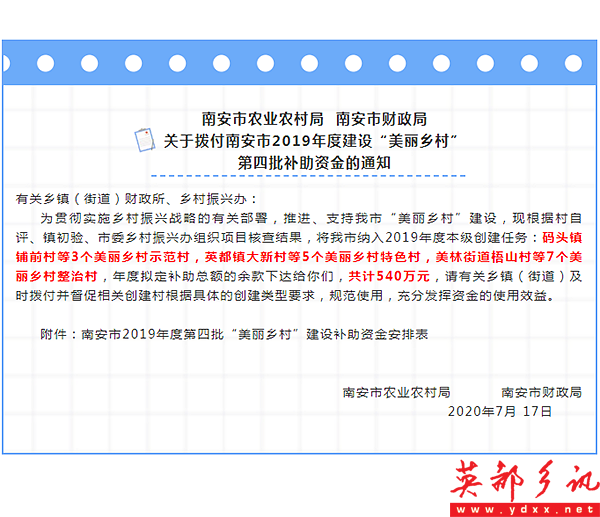
Task: Click the red text '美林街道梧山村等7个美'
Action: 509,257
